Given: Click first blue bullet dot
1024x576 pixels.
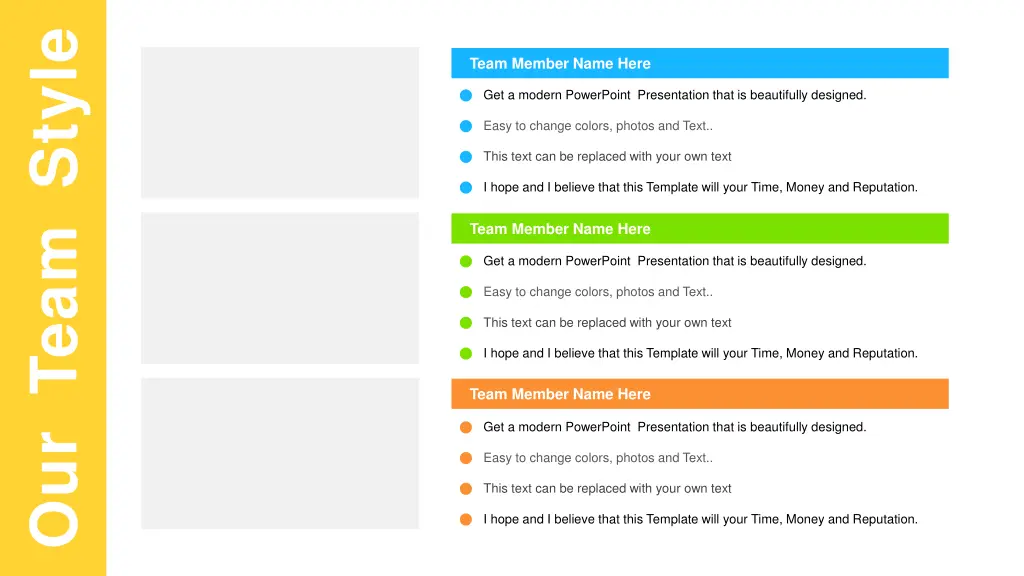Looking at the screenshot, I should tap(466, 95).
